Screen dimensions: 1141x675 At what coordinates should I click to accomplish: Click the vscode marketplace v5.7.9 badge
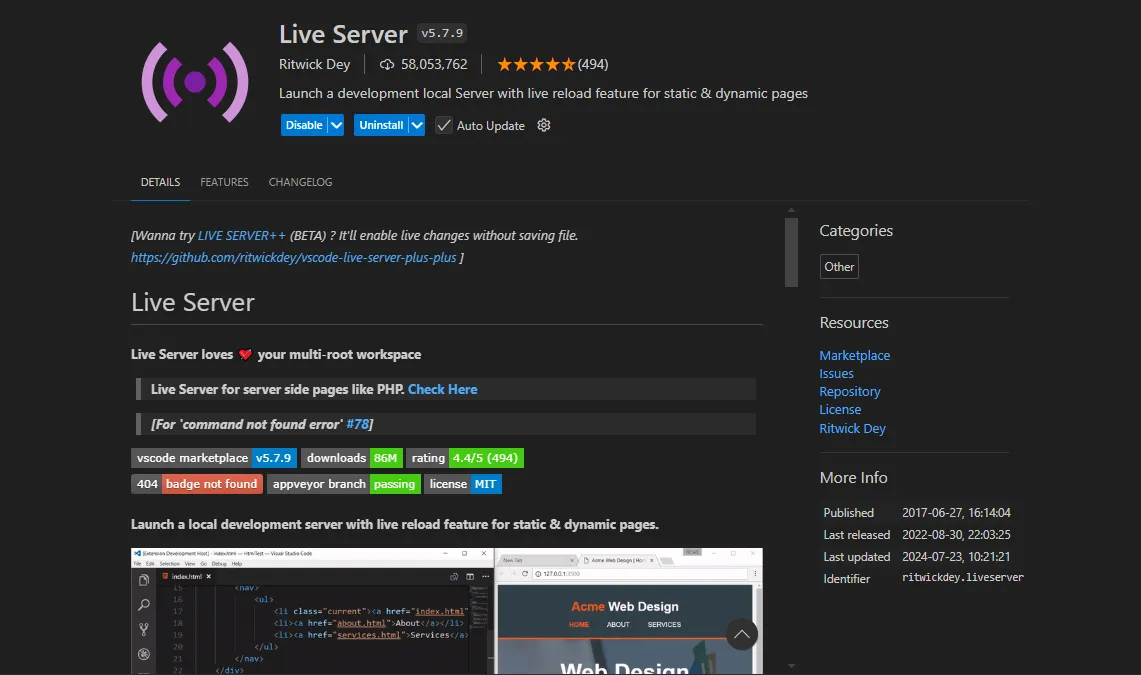pyautogui.click(x=214, y=458)
